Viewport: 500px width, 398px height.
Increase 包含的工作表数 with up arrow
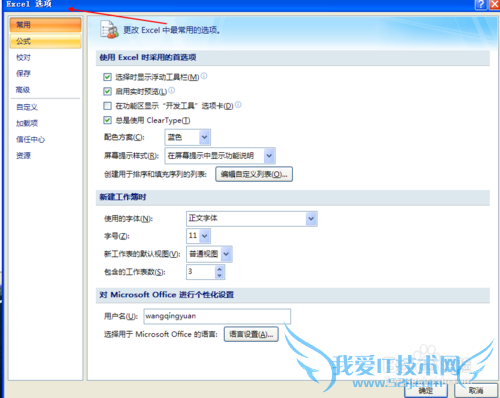click(x=219, y=268)
